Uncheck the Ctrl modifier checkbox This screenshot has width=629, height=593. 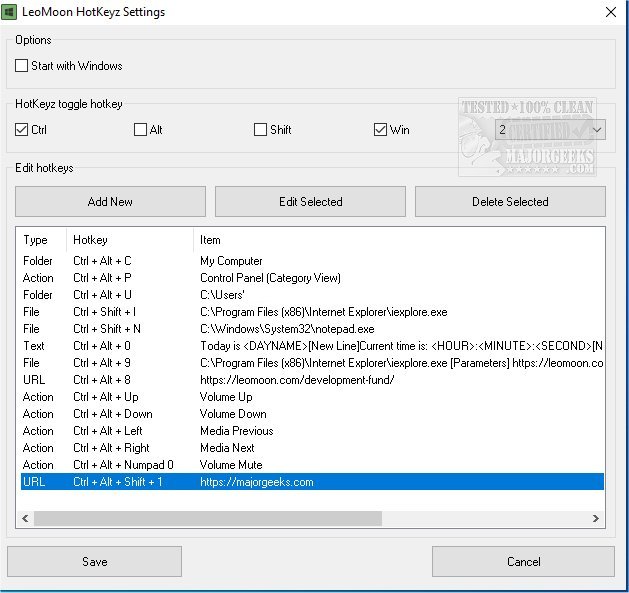(x=21, y=130)
